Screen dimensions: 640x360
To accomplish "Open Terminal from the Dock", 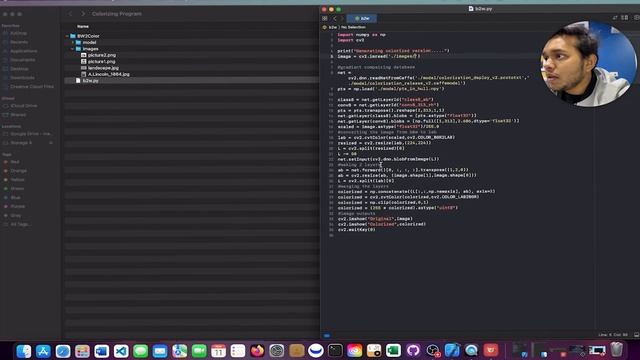I will [335, 351].
